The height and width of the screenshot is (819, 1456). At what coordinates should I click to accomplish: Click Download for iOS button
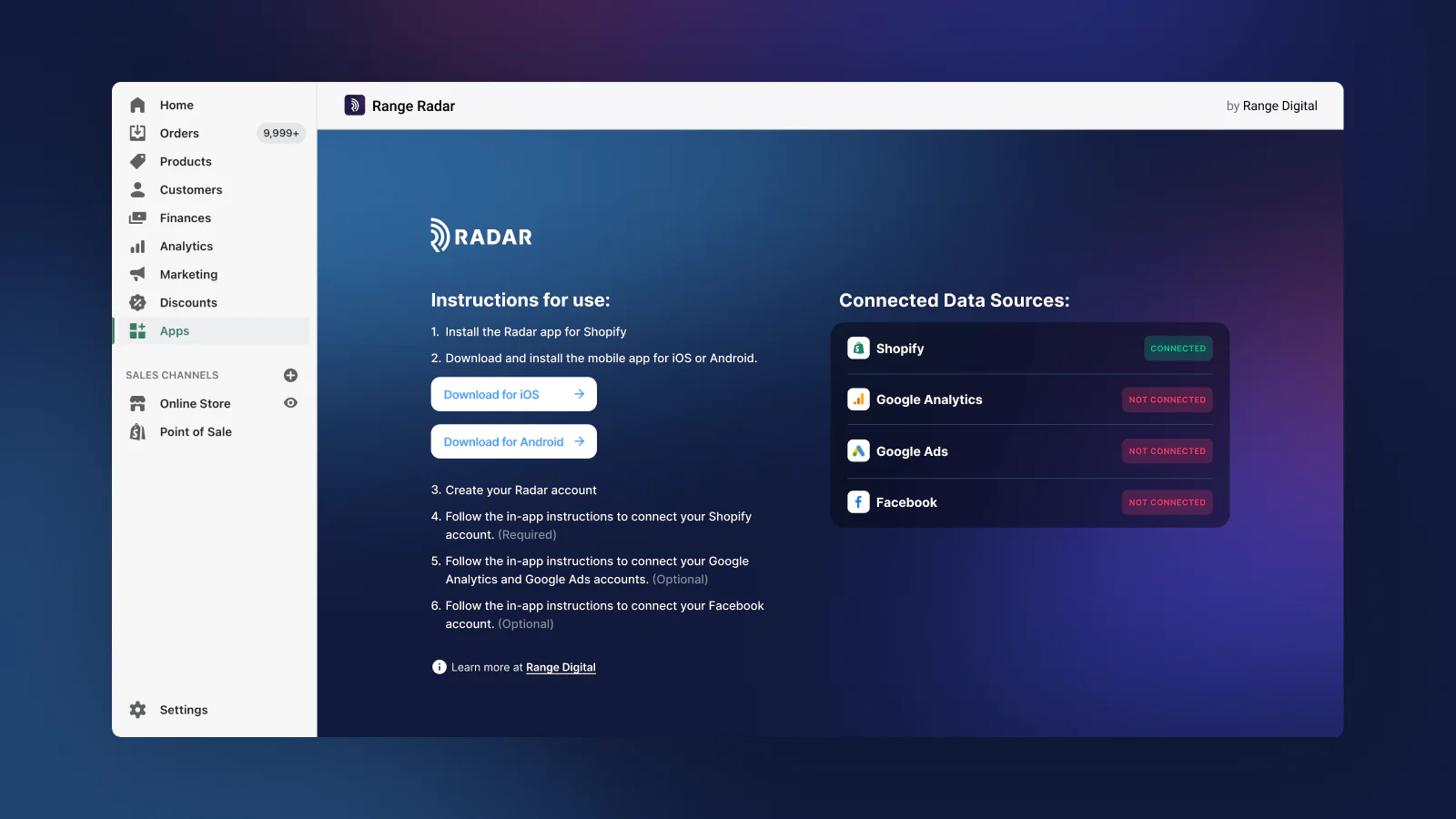513,394
